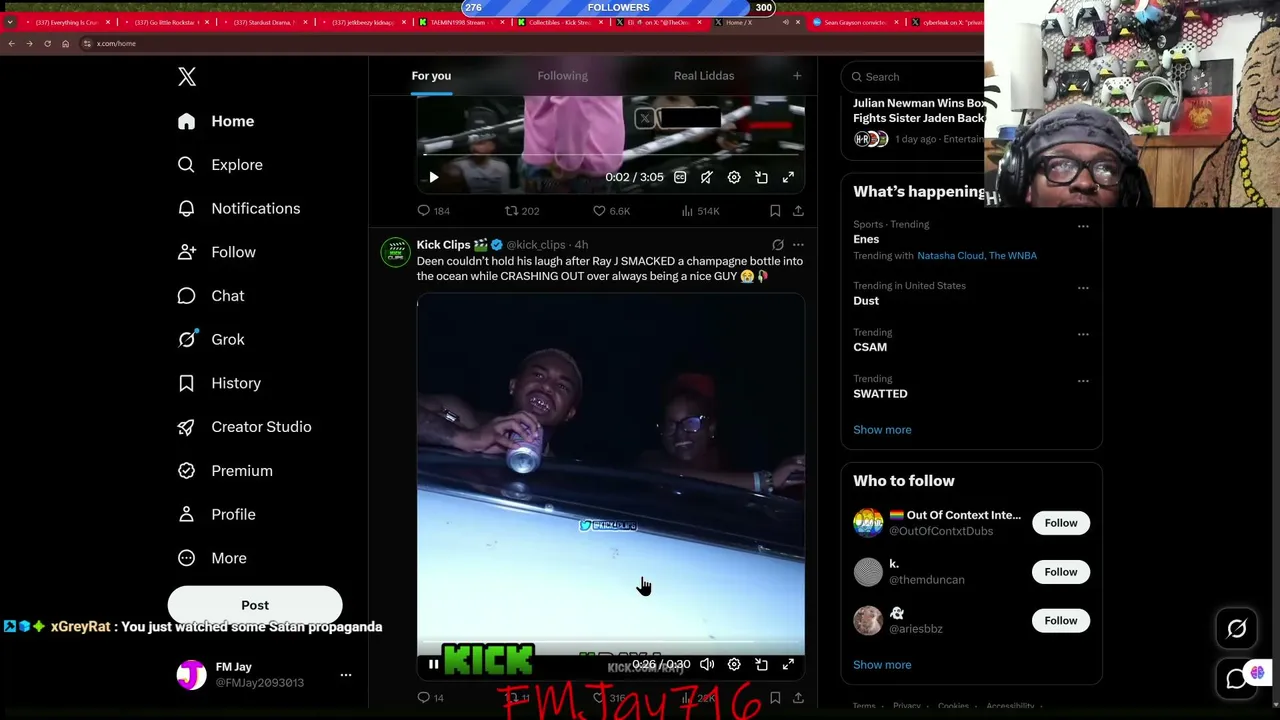Open Premium from the sidebar
The height and width of the screenshot is (720, 1280).
(x=224, y=471)
